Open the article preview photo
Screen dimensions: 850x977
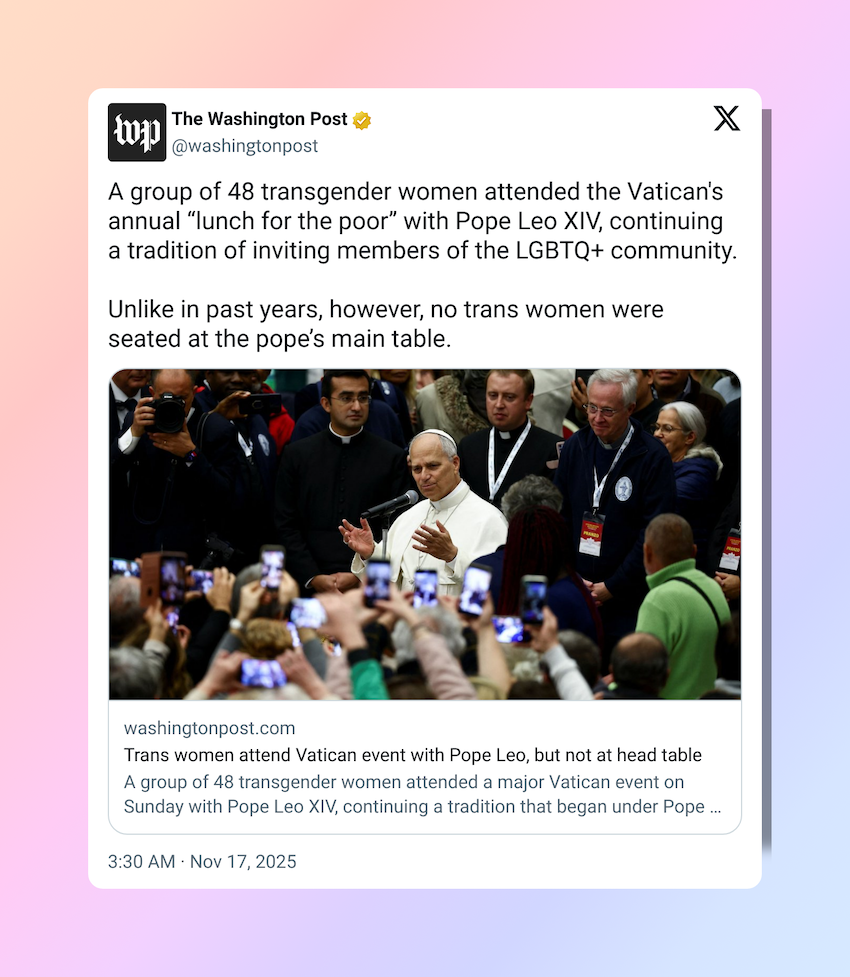[425, 534]
